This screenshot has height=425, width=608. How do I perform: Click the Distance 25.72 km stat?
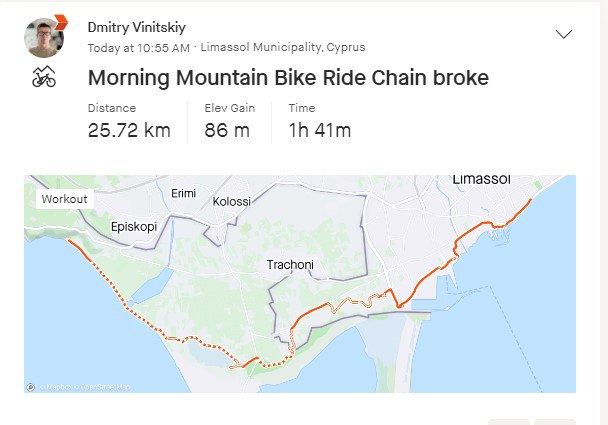click(x=129, y=121)
